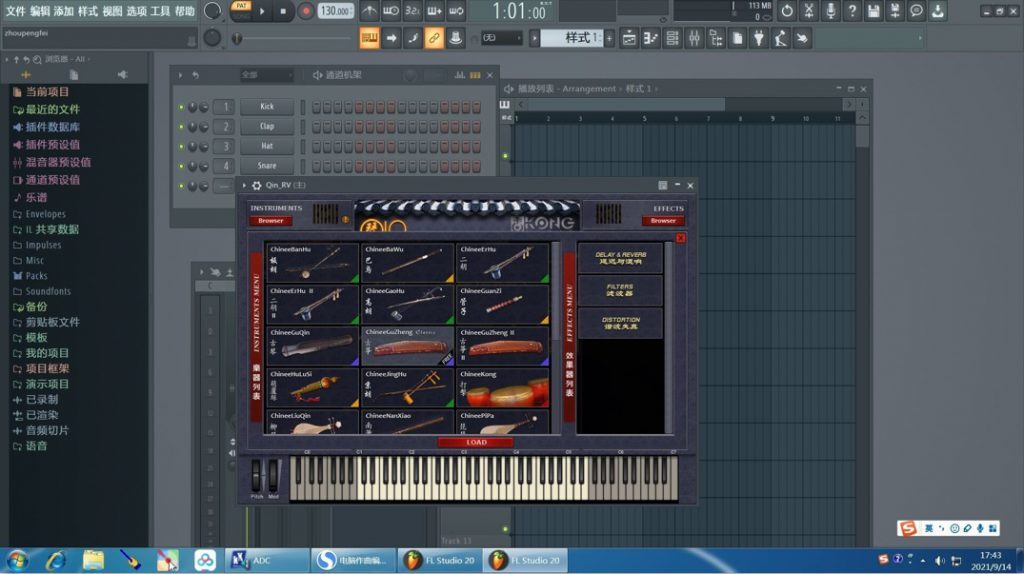Viewport: 1024px width, 574px height.
Task: Expand Qin_RV plugin options arrow
Action: tap(244, 185)
